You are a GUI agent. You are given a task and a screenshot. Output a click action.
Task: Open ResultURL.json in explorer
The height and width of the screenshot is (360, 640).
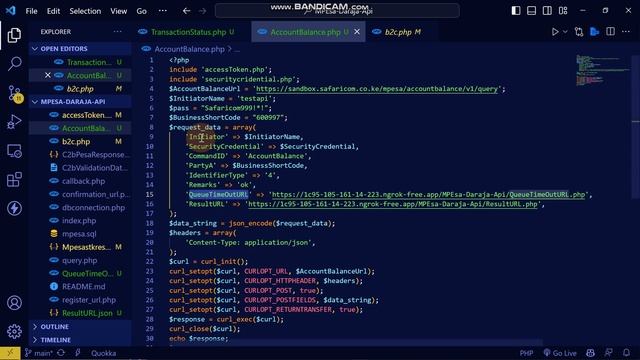(x=80, y=313)
